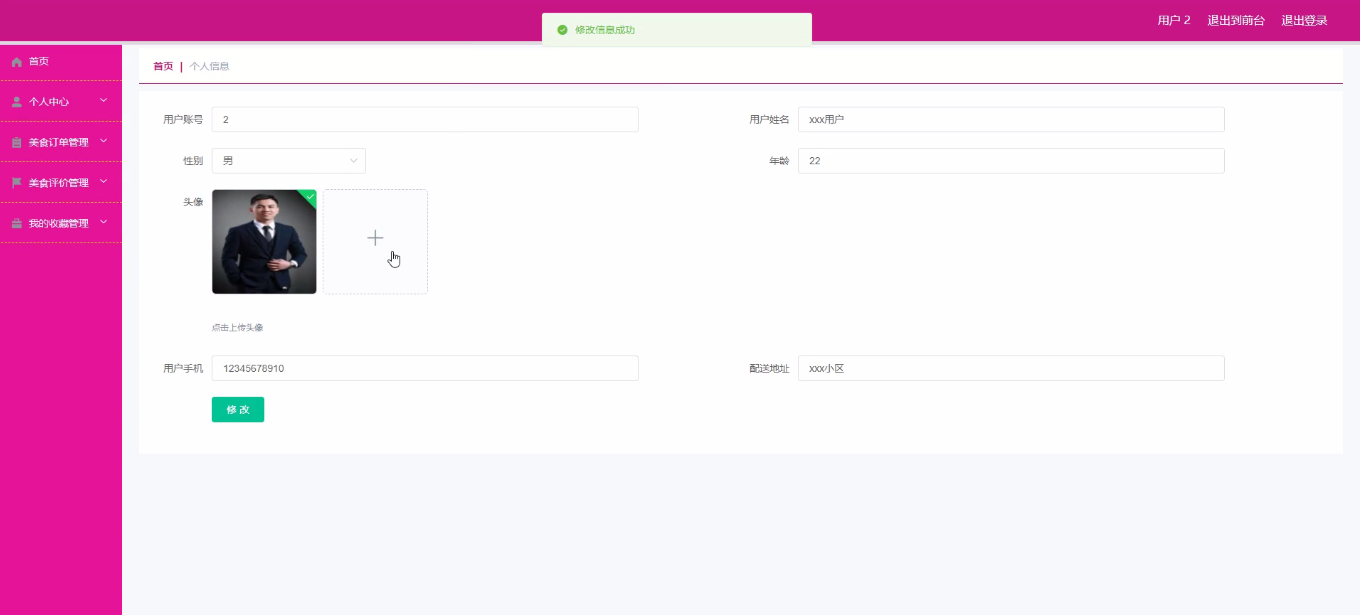Open the 首页 sidebar menu item
1360x615 pixels.
pos(39,62)
